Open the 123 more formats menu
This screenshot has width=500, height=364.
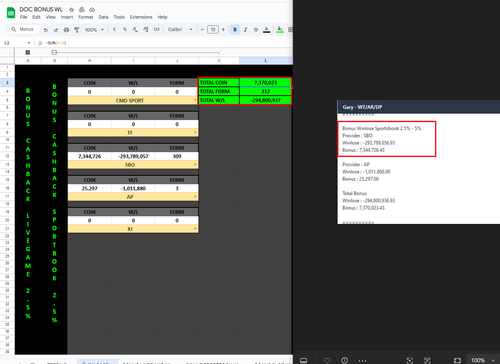pyautogui.click(x=156, y=29)
